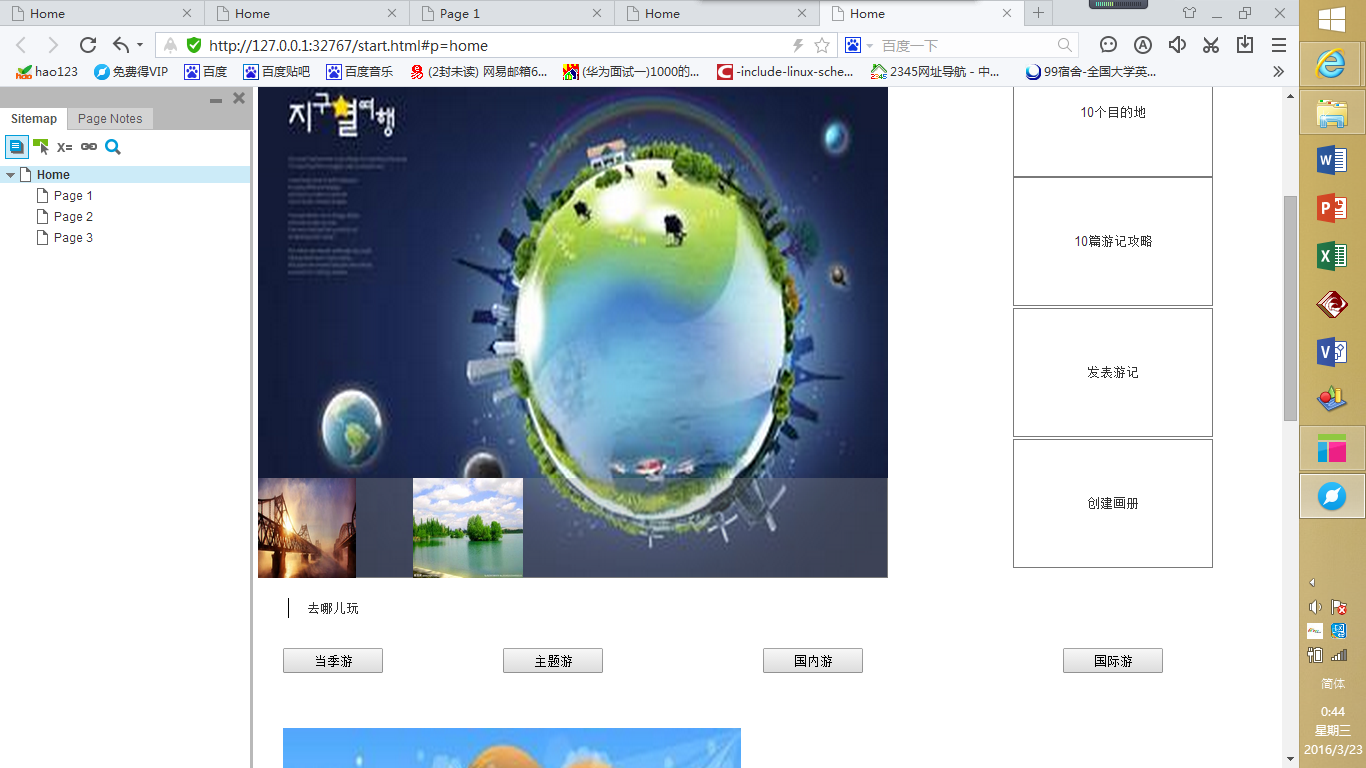Open the 网易邮箱 unread mail bookmark
This screenshot has width=1366, height=768.
tap(478, 71)
